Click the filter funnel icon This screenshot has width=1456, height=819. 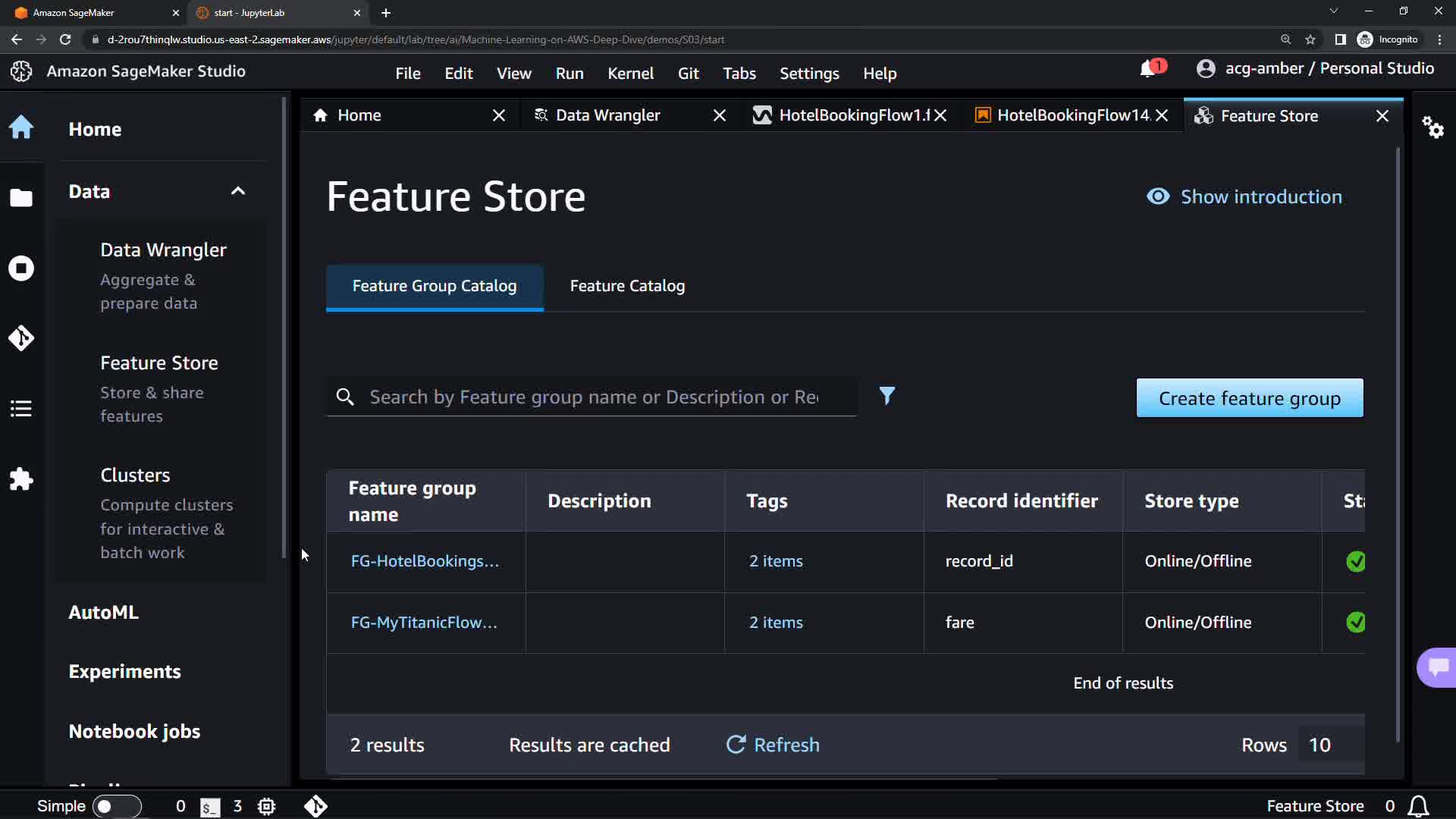click(x=886, y=396)
